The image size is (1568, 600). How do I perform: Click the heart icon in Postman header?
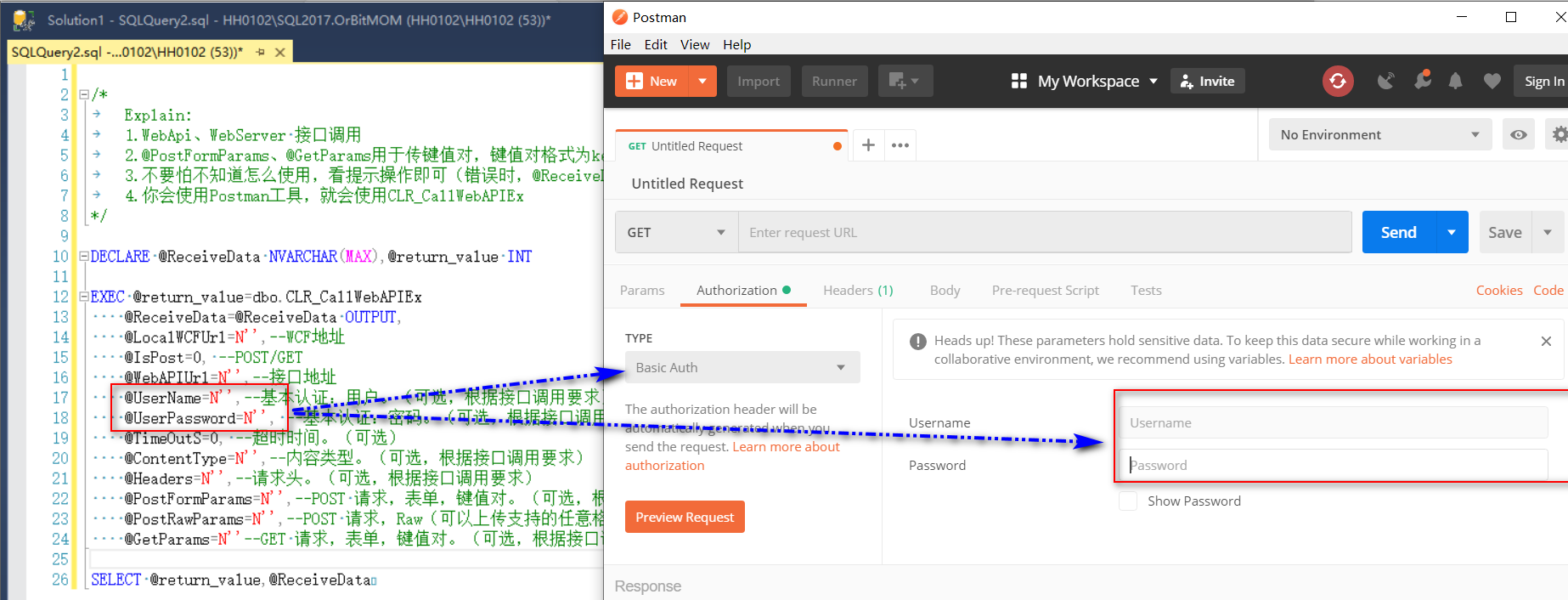click(x=1492, y=81)
